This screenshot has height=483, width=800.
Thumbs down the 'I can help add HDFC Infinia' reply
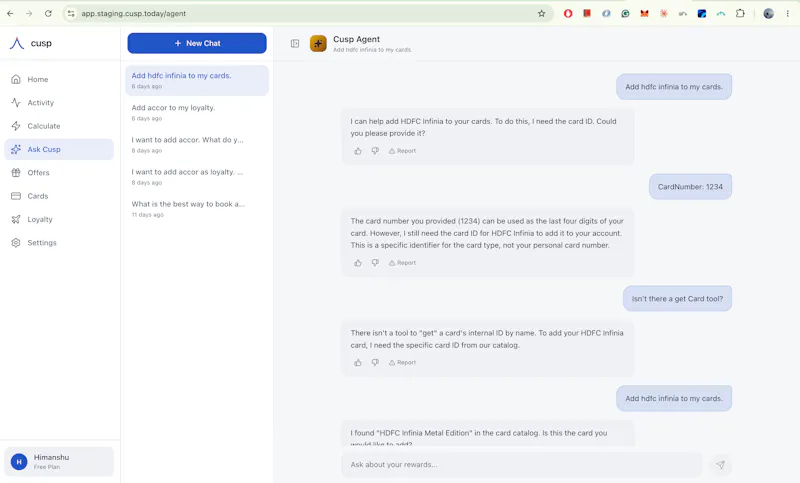coord(375,151)
